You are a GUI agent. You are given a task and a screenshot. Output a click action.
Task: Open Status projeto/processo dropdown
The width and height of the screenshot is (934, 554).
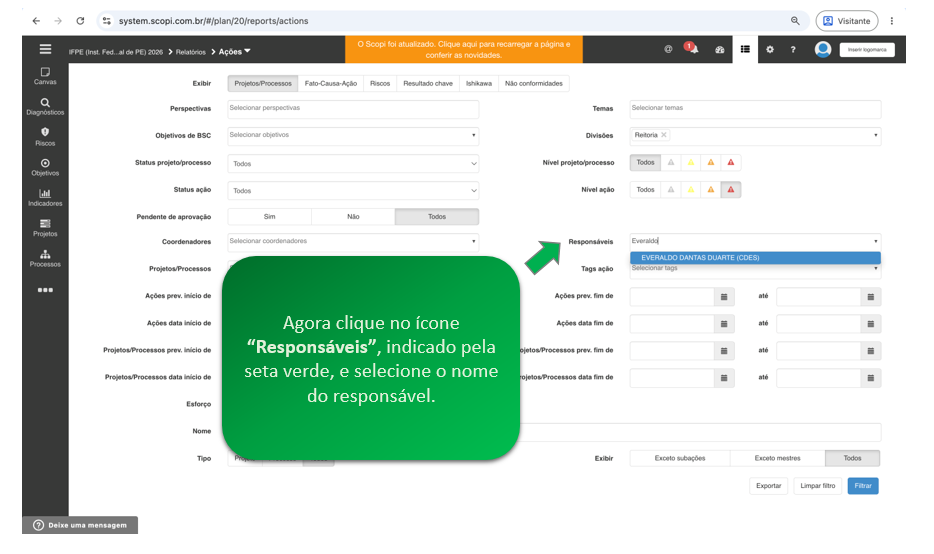click(x=353, y=163)
